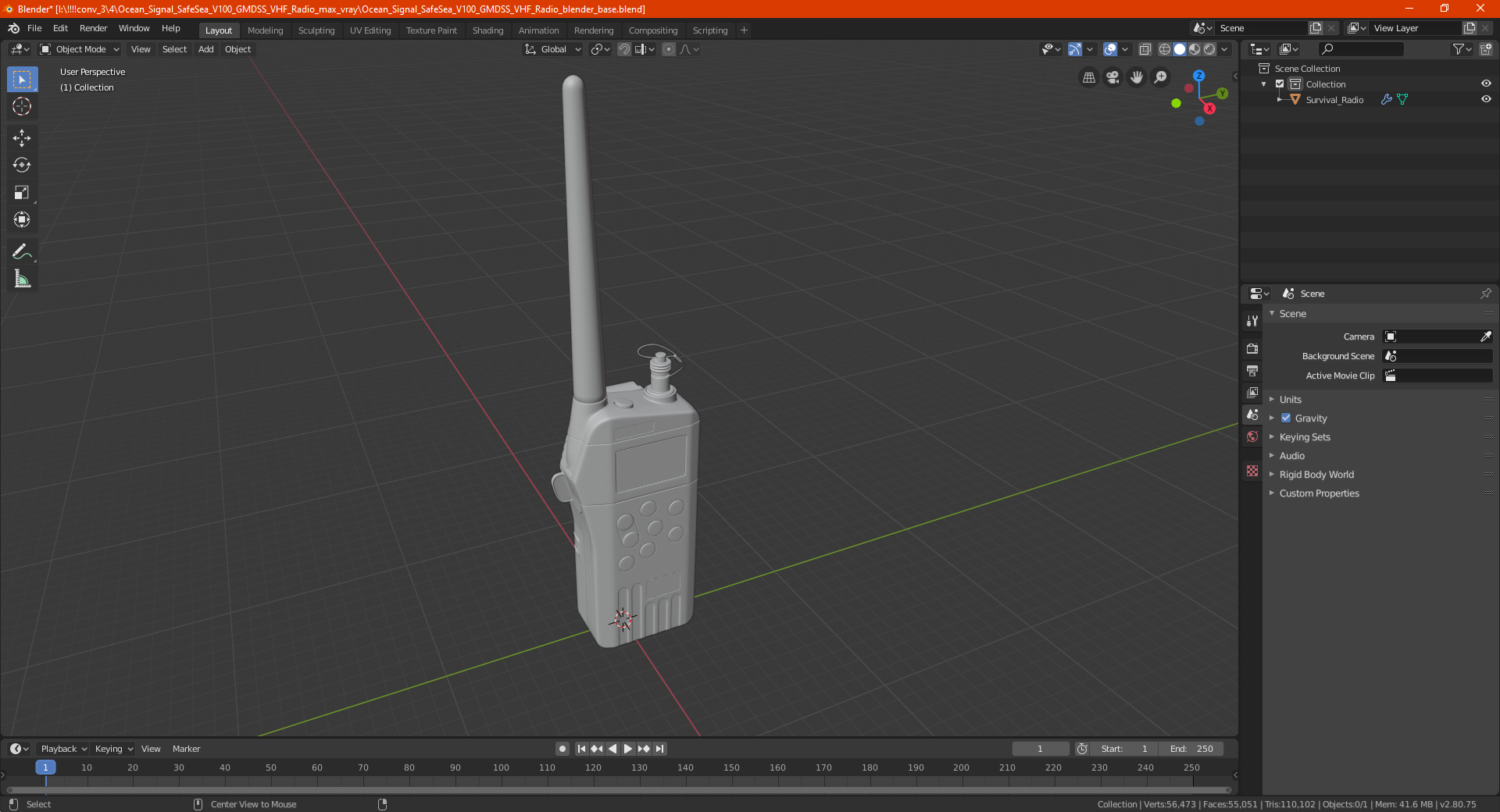Select the Scale tool

point(22,193)
